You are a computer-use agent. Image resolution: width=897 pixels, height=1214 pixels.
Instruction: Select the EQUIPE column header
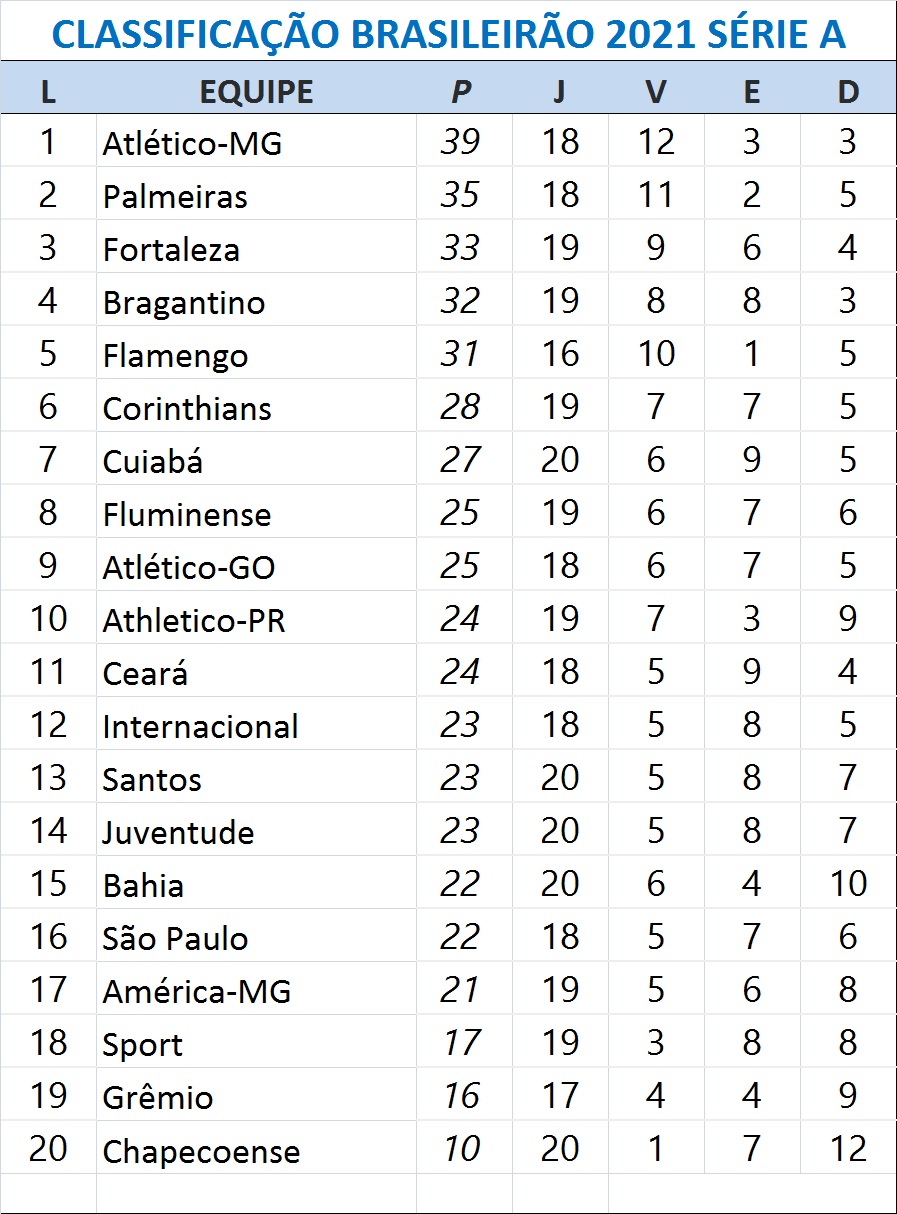(x=256, y=91)
